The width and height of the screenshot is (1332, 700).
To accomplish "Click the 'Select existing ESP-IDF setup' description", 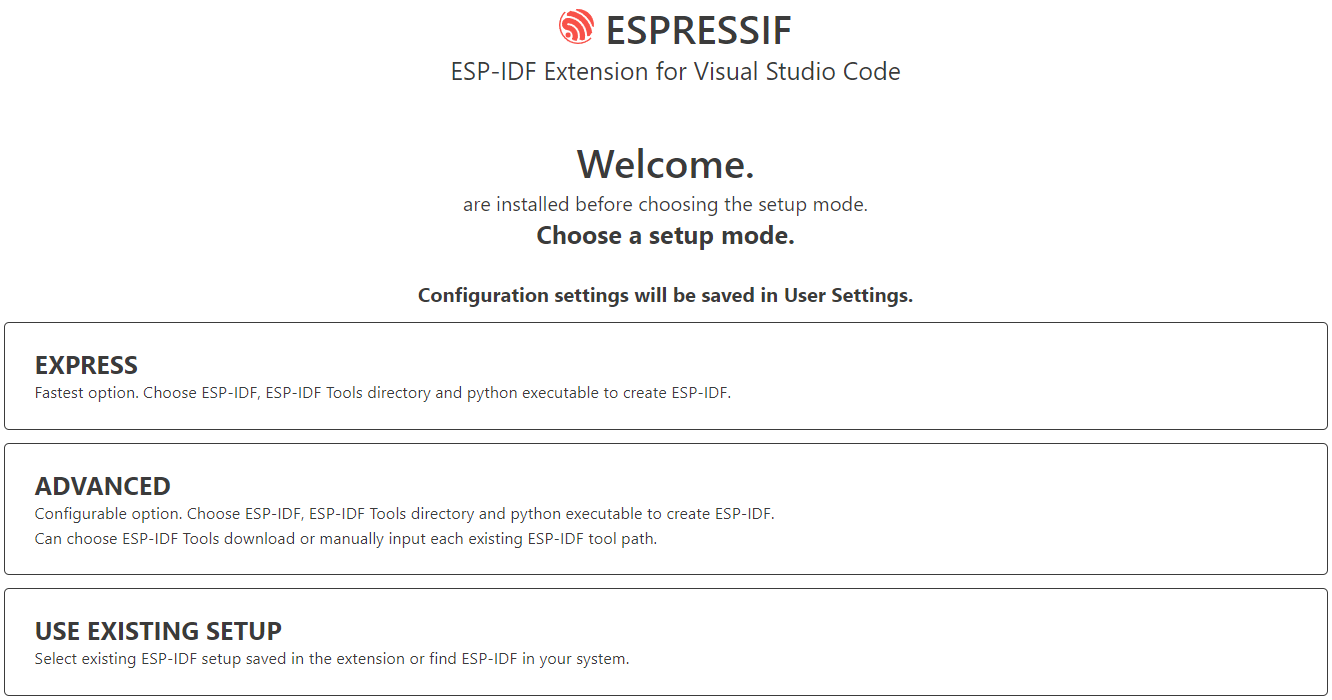I will [x=331, y=659].
